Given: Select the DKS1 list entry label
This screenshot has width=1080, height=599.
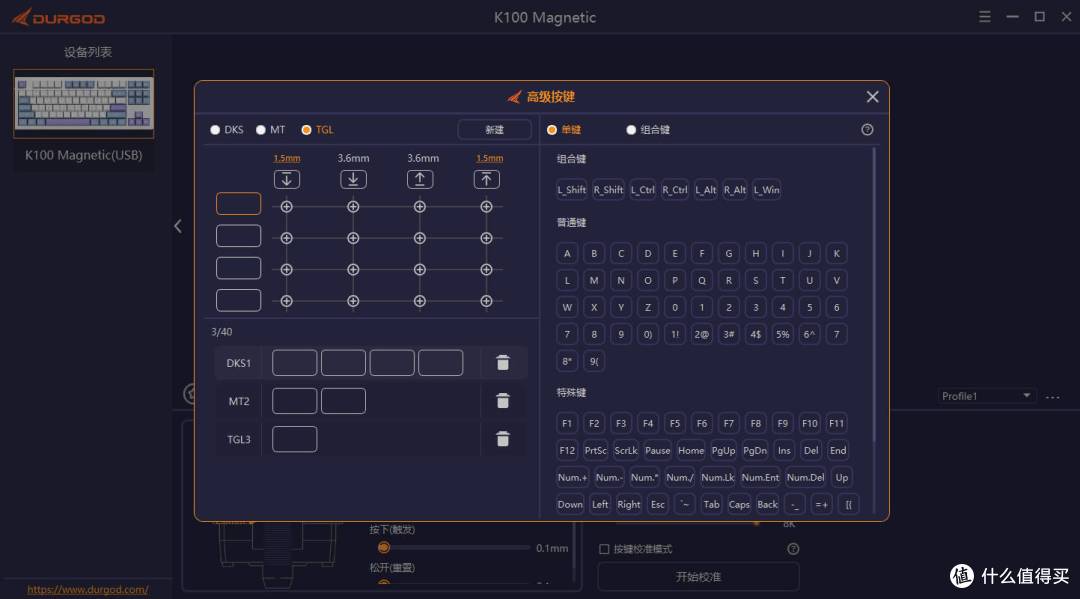Looking at the screenshot, I should point(239,363).
